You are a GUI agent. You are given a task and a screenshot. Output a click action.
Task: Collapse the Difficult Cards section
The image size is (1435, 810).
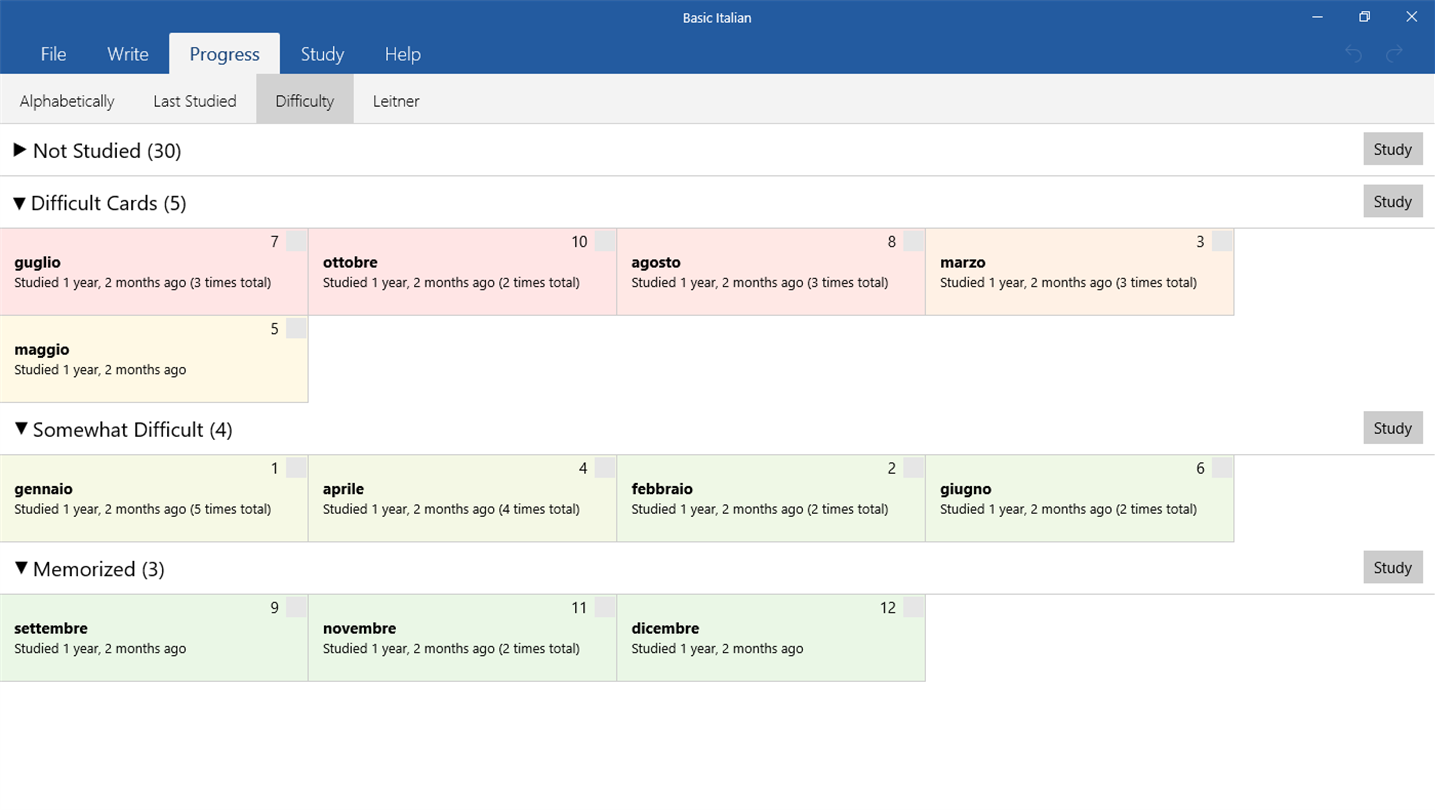pos(19,203)
